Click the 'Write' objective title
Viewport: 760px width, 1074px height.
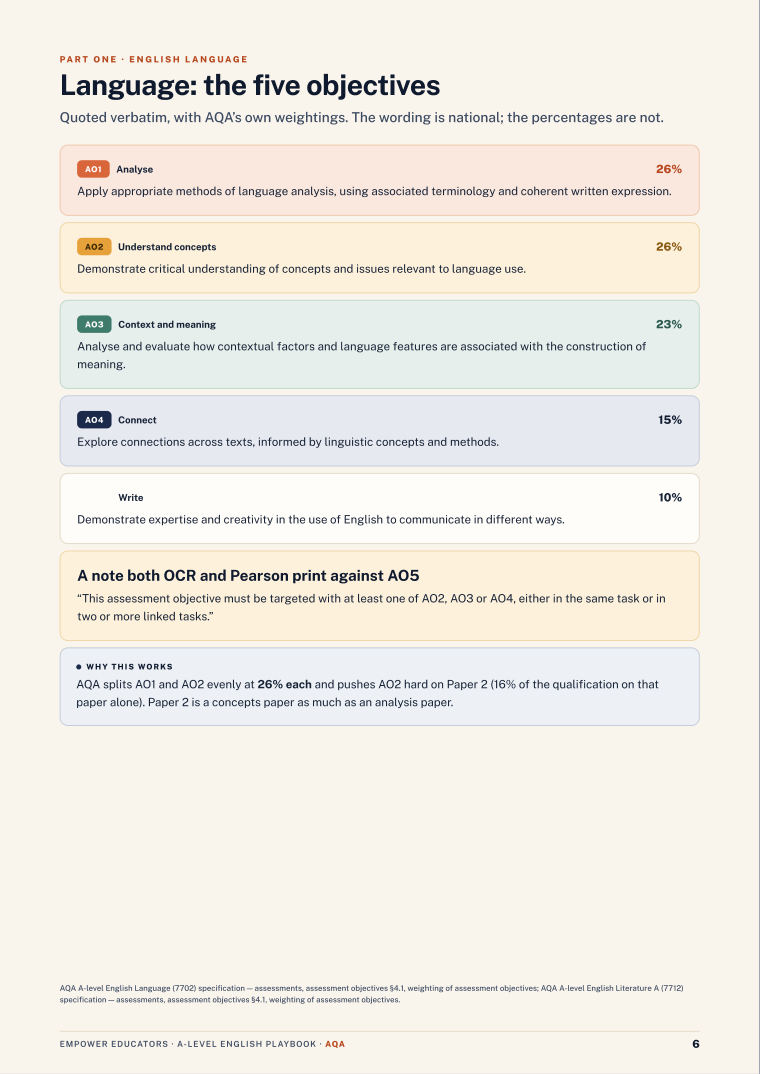(x=131, y=498)
